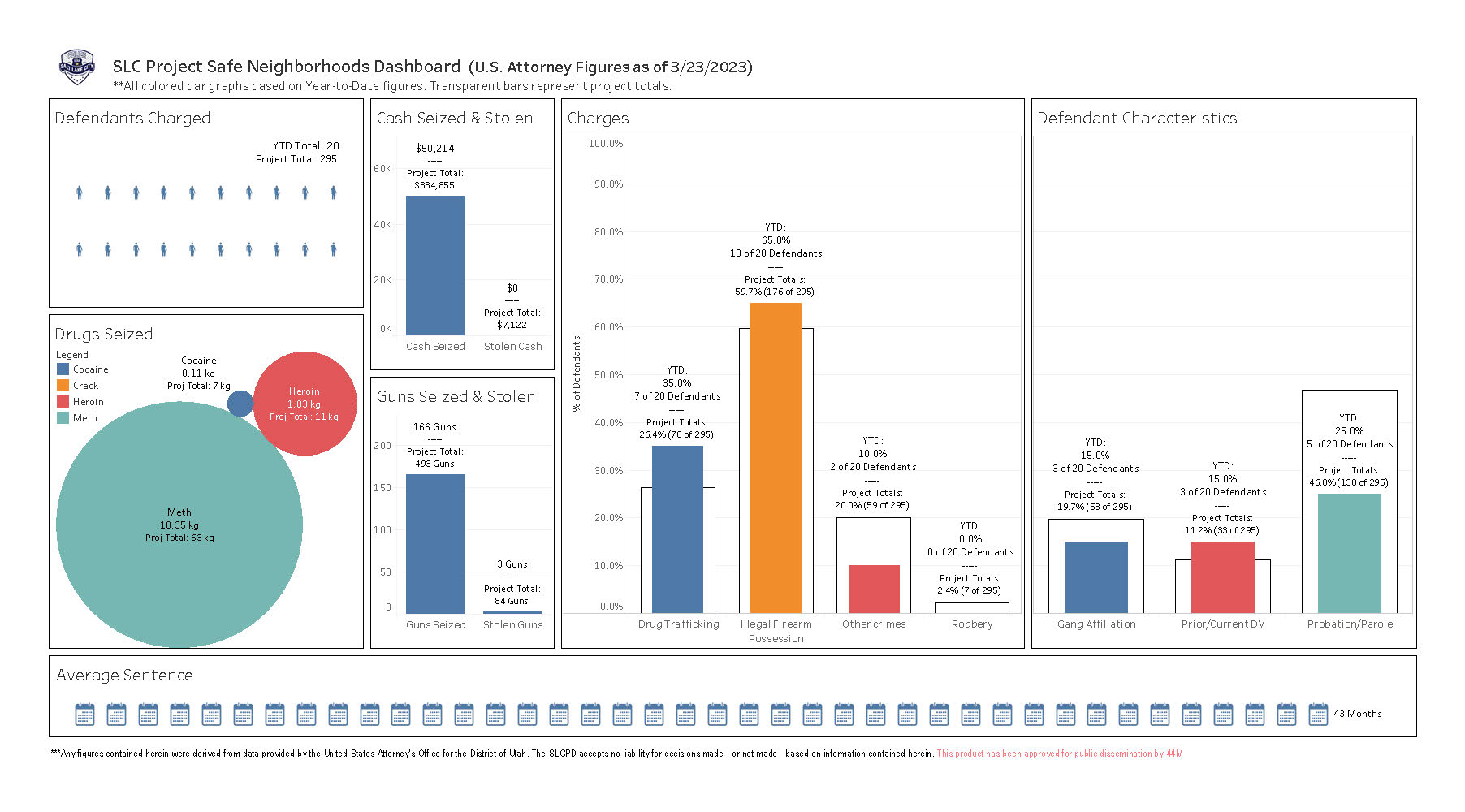This screenshot has width=1465, height=812.
Task: Click the blue Cocaine legend swatch
Action: tap(63, 369)
